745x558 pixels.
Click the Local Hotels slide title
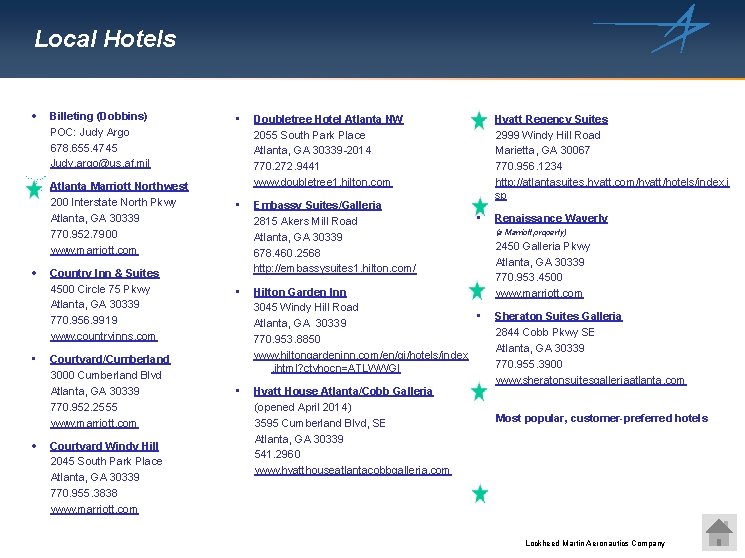click(x=105, y=39)
